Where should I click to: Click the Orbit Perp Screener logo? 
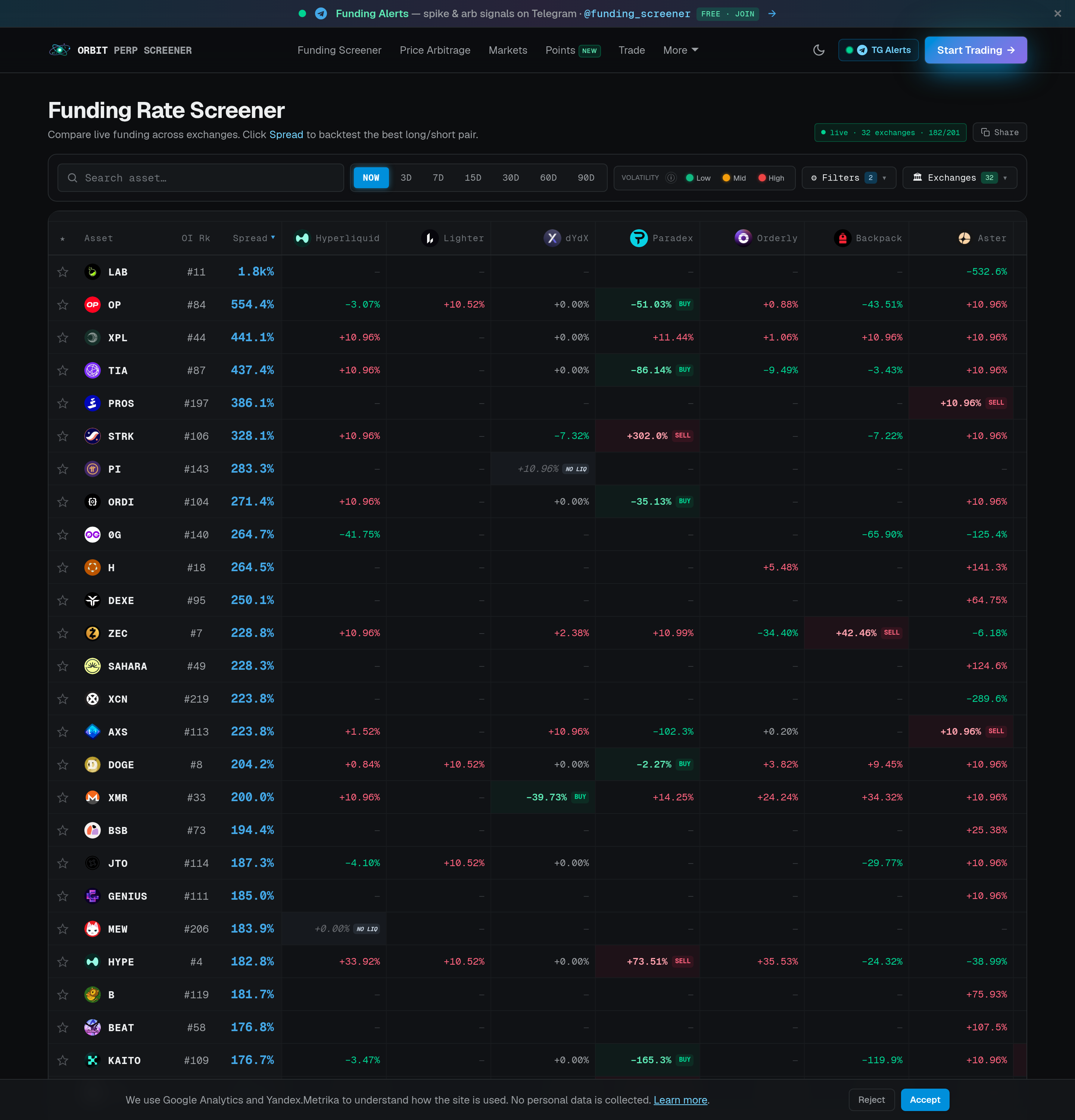tap(120, 50)
